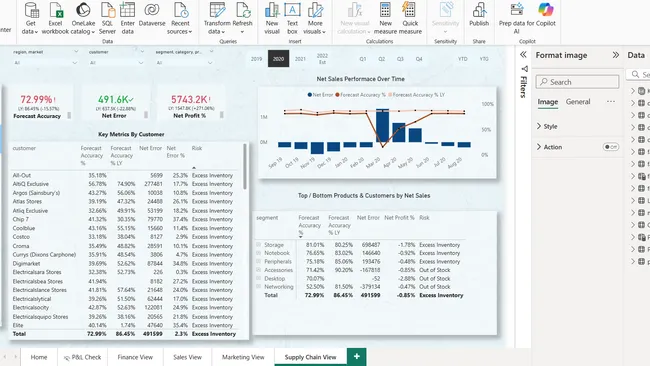Connect to SQL Server
This screenshot has height=366, width=650.
pos(107,19)
